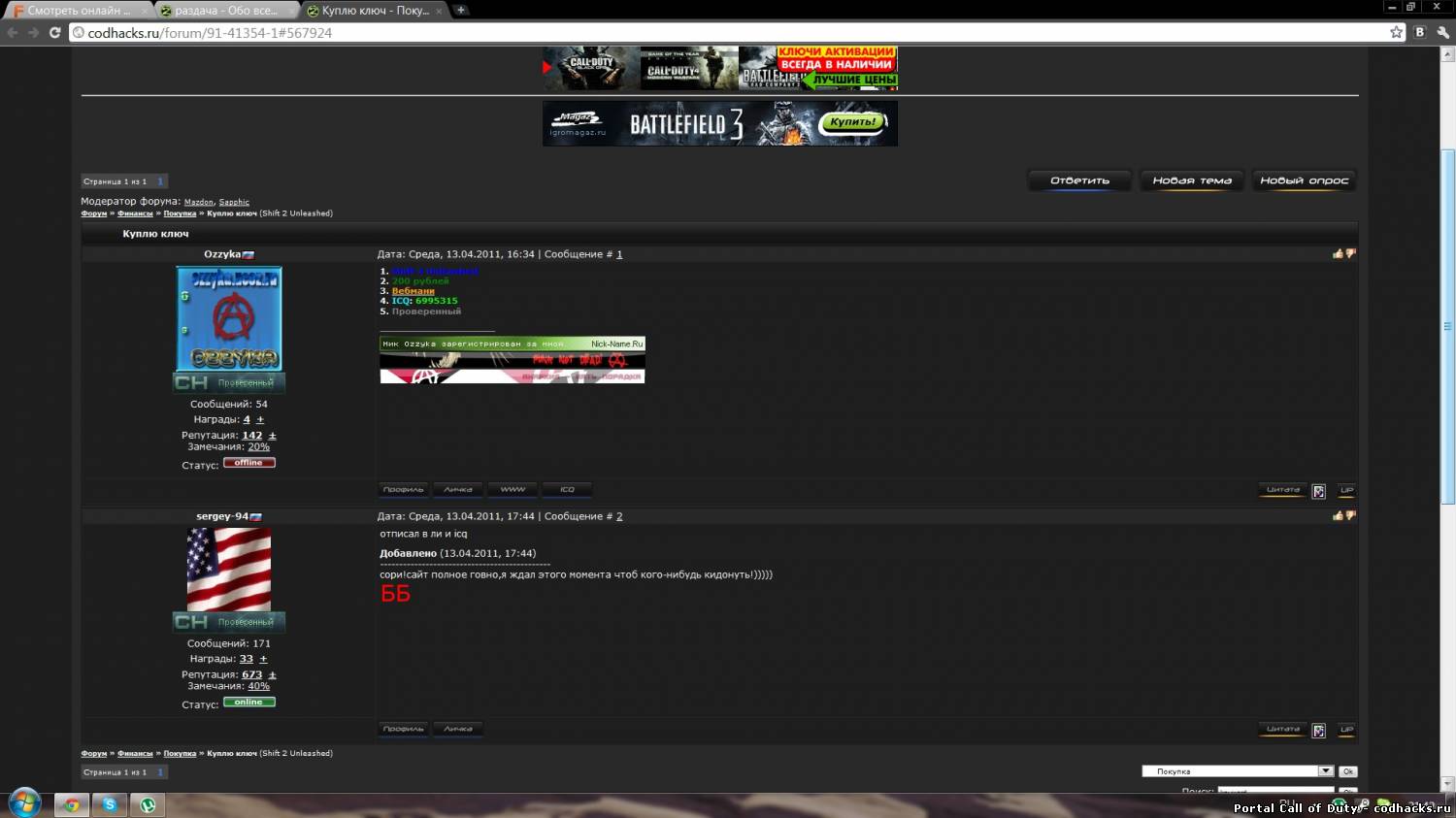Click the username sergey-94
Screen dimensions: 1456x818
coord(222,516)
